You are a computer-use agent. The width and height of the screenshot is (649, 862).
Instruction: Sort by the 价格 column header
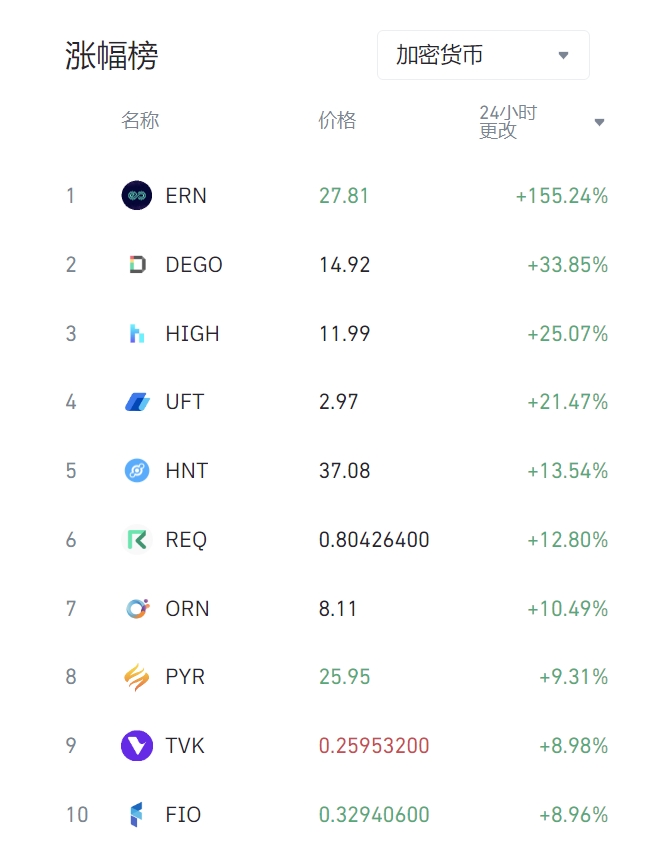point(337,121)
